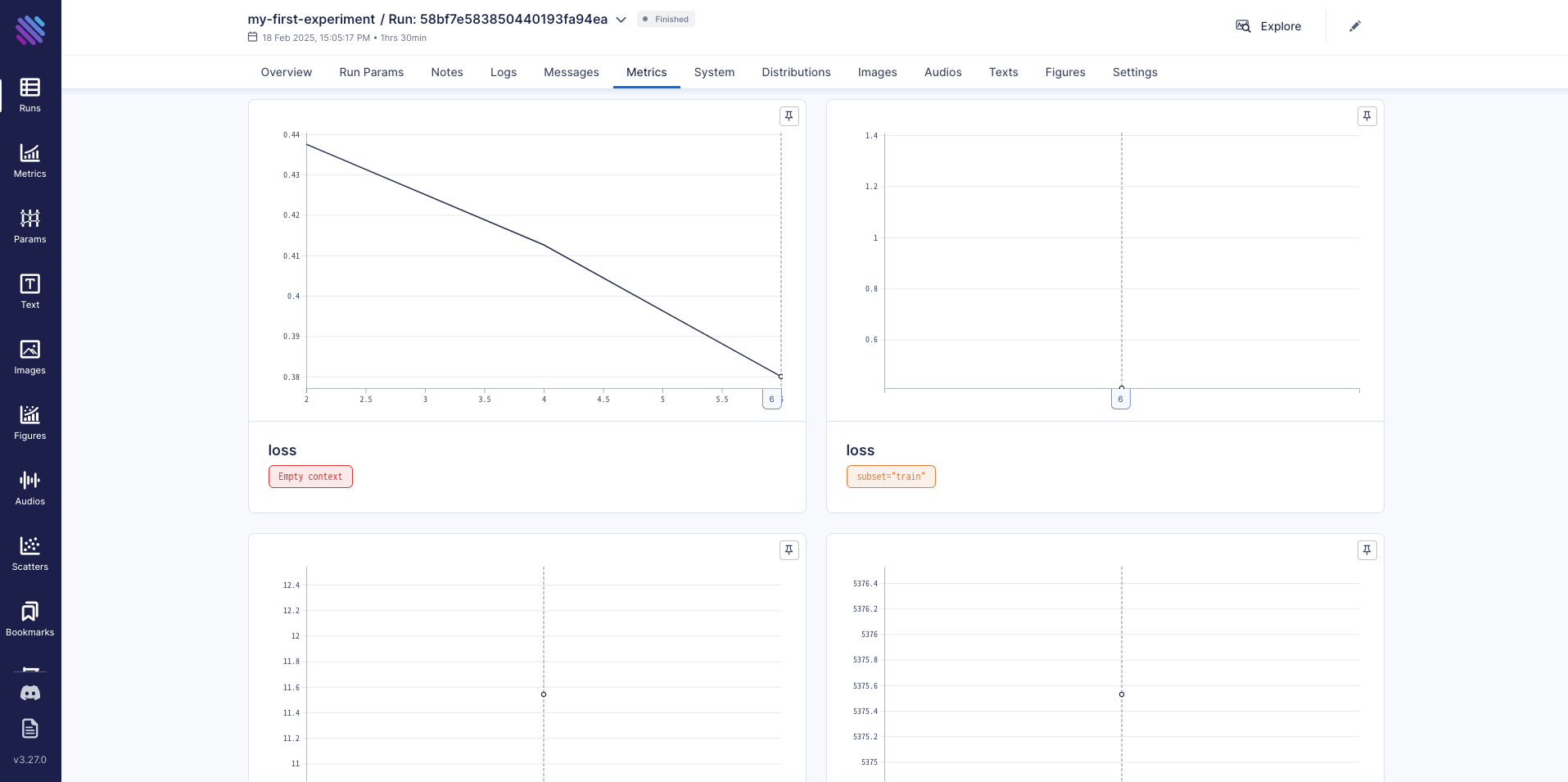1568x782 pixels.
Task: Open the Images explorer in sidebar
Action: [x=30, y=357]
